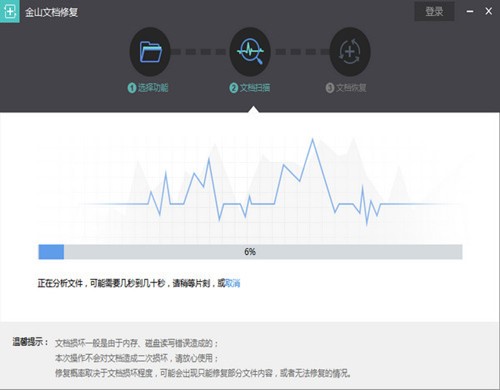Click the 取消 cancel link

[x=233, y=283]
